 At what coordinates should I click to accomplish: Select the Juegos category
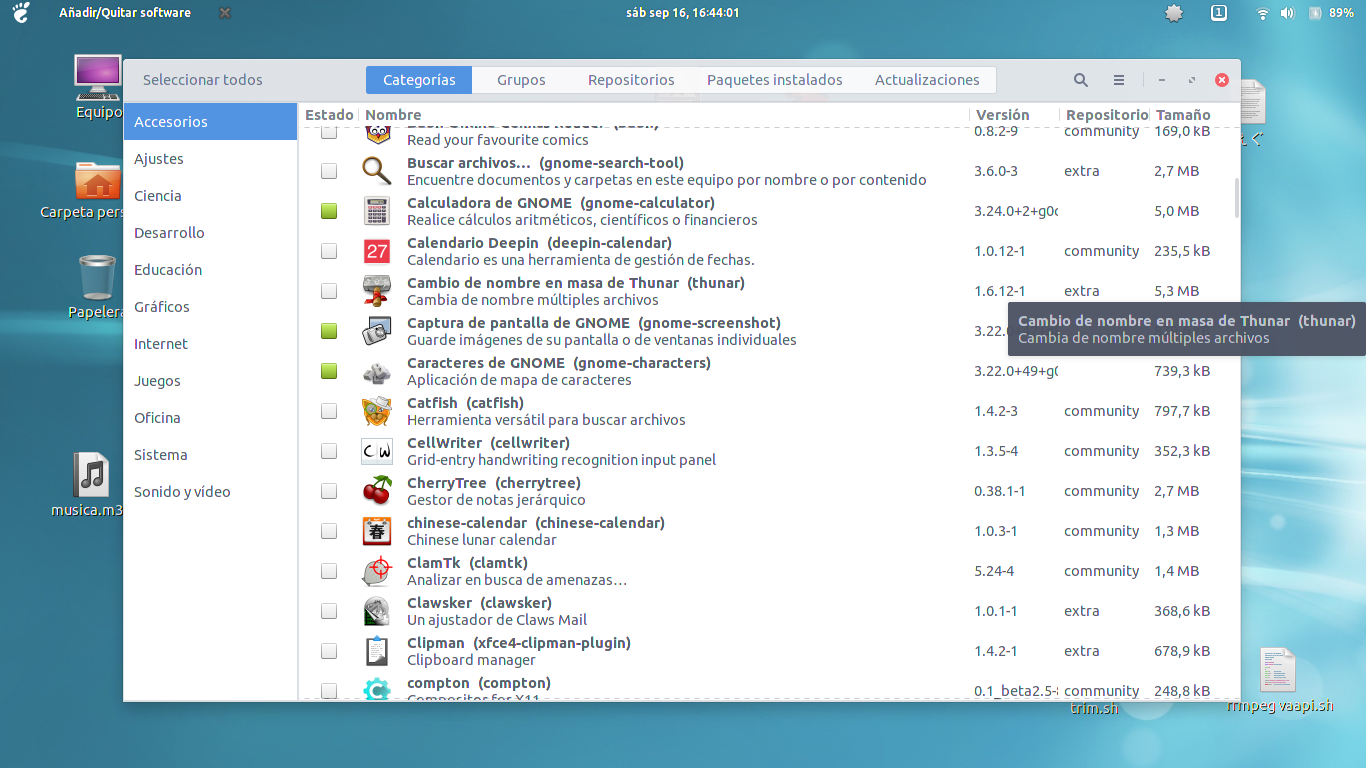(x=210, y=381)
